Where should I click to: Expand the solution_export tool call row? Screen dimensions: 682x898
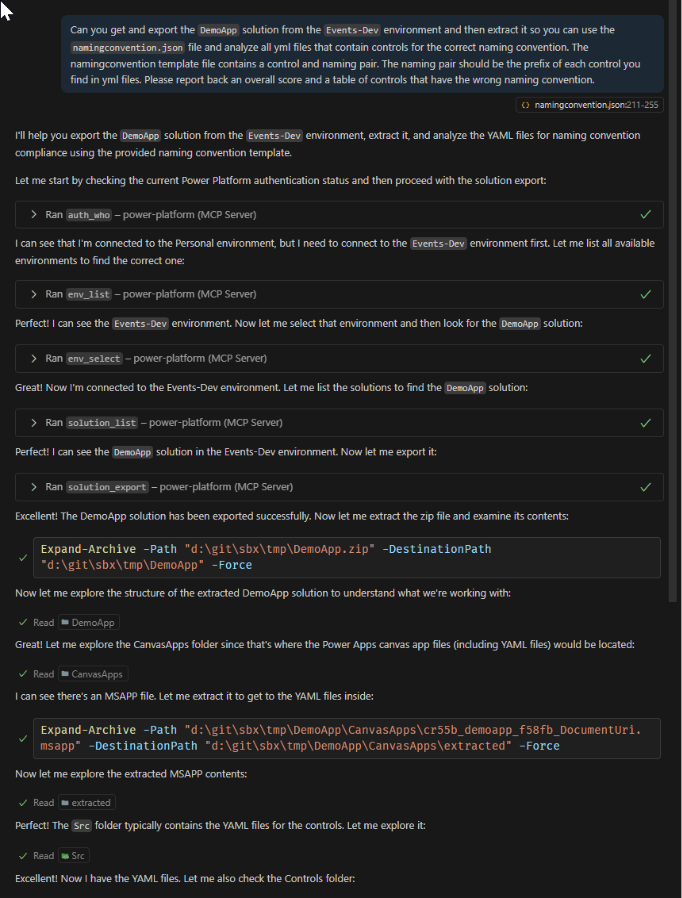click(339, 487)
